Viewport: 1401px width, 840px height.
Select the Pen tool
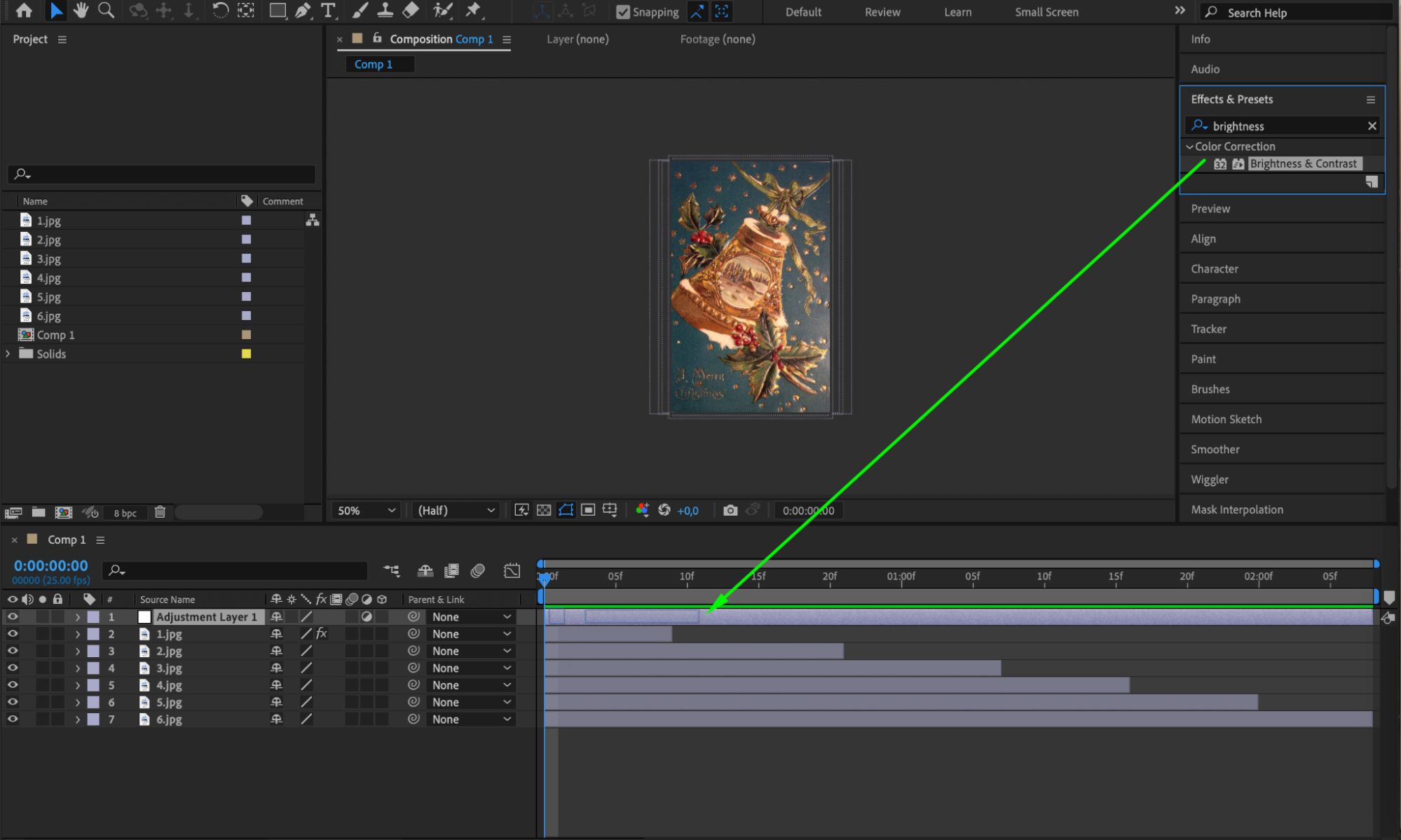(303, 11)
